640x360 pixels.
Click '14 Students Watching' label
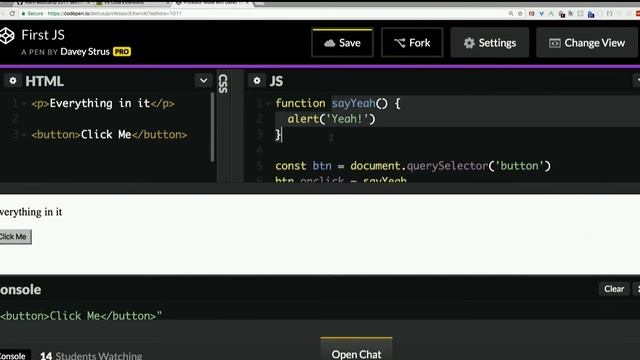(x=91, y=356)
